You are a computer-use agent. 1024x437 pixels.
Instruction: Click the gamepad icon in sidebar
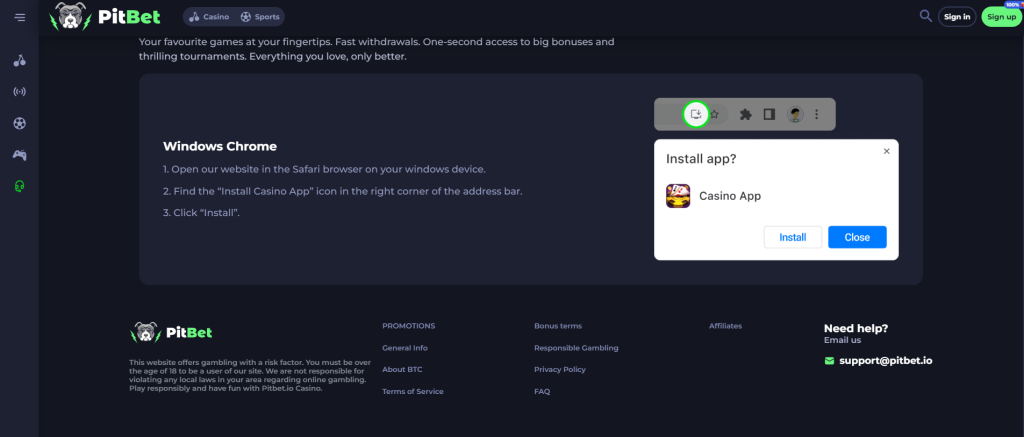click(19, 155)
